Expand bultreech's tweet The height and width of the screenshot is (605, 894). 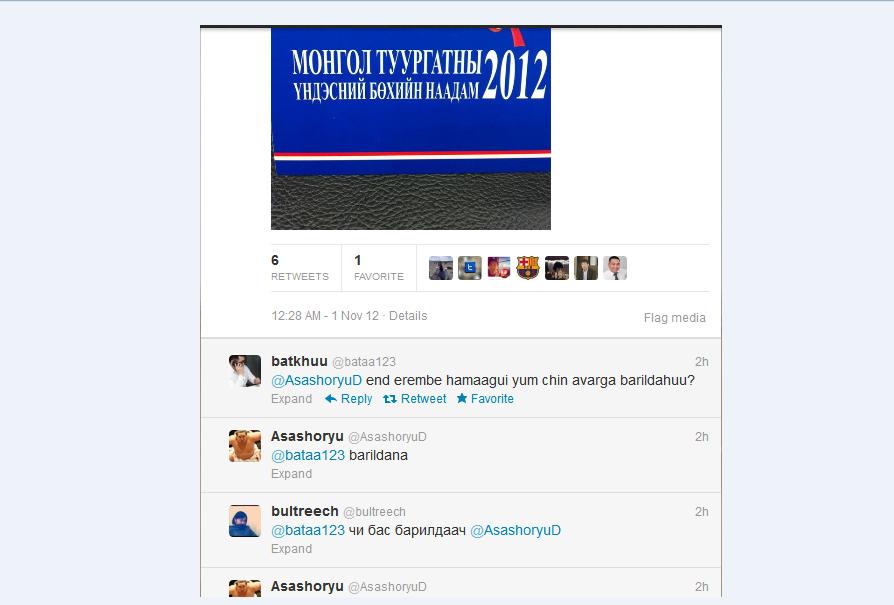[291, 549]
